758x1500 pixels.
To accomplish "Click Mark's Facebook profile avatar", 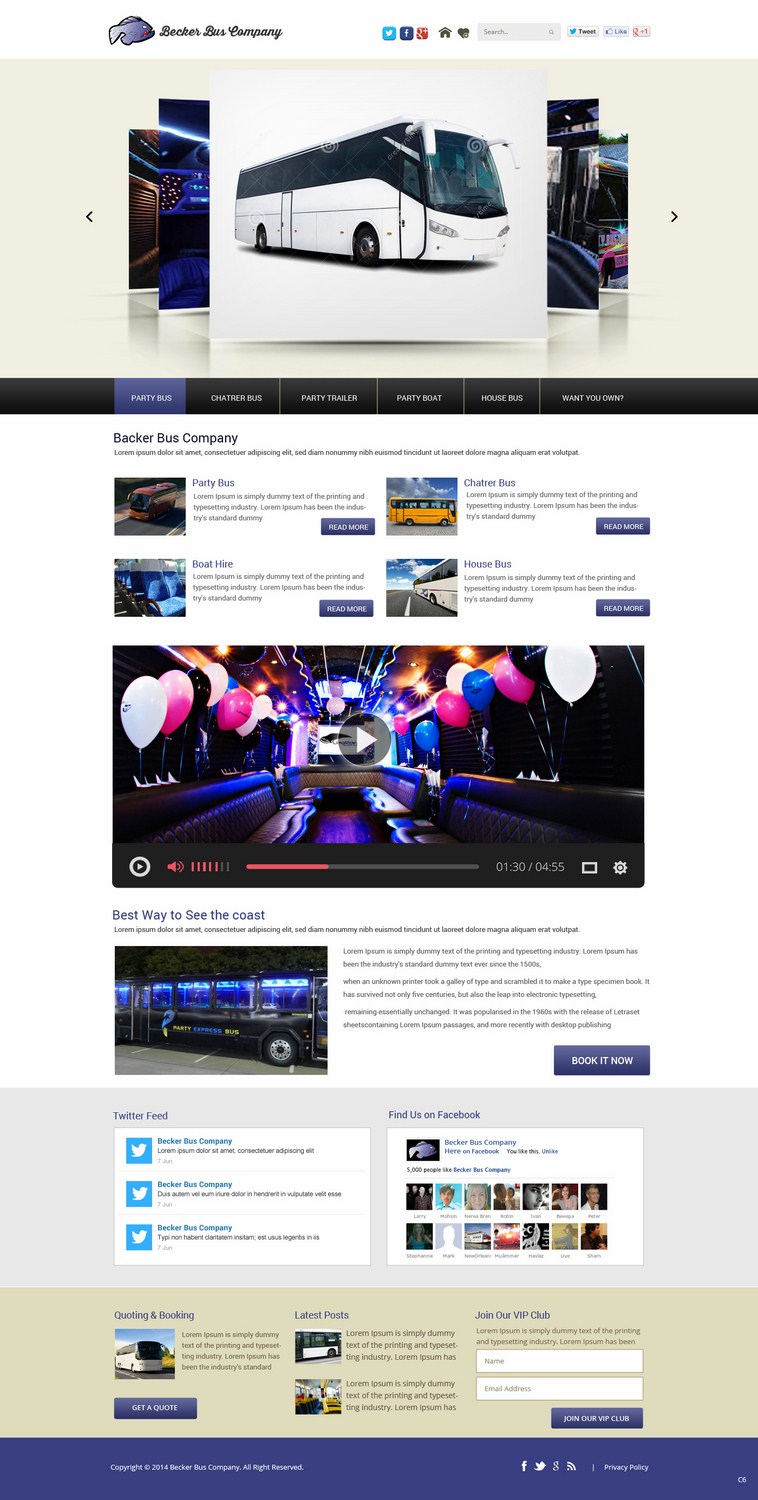I will 448,1236.
